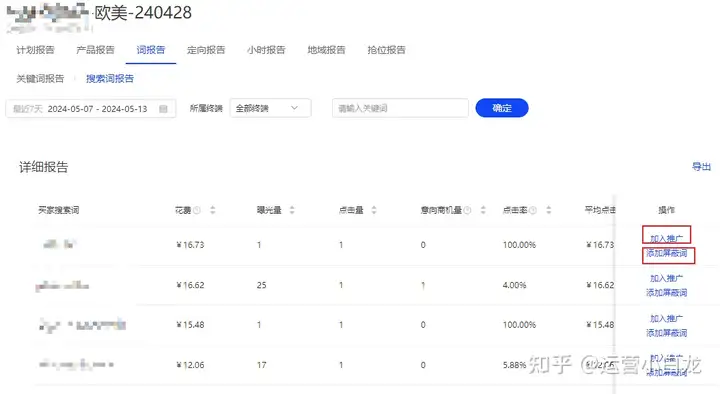Sort by 点击量 column arrows
Viewport: 720px width, 394px height.
(x=374, y=210)
